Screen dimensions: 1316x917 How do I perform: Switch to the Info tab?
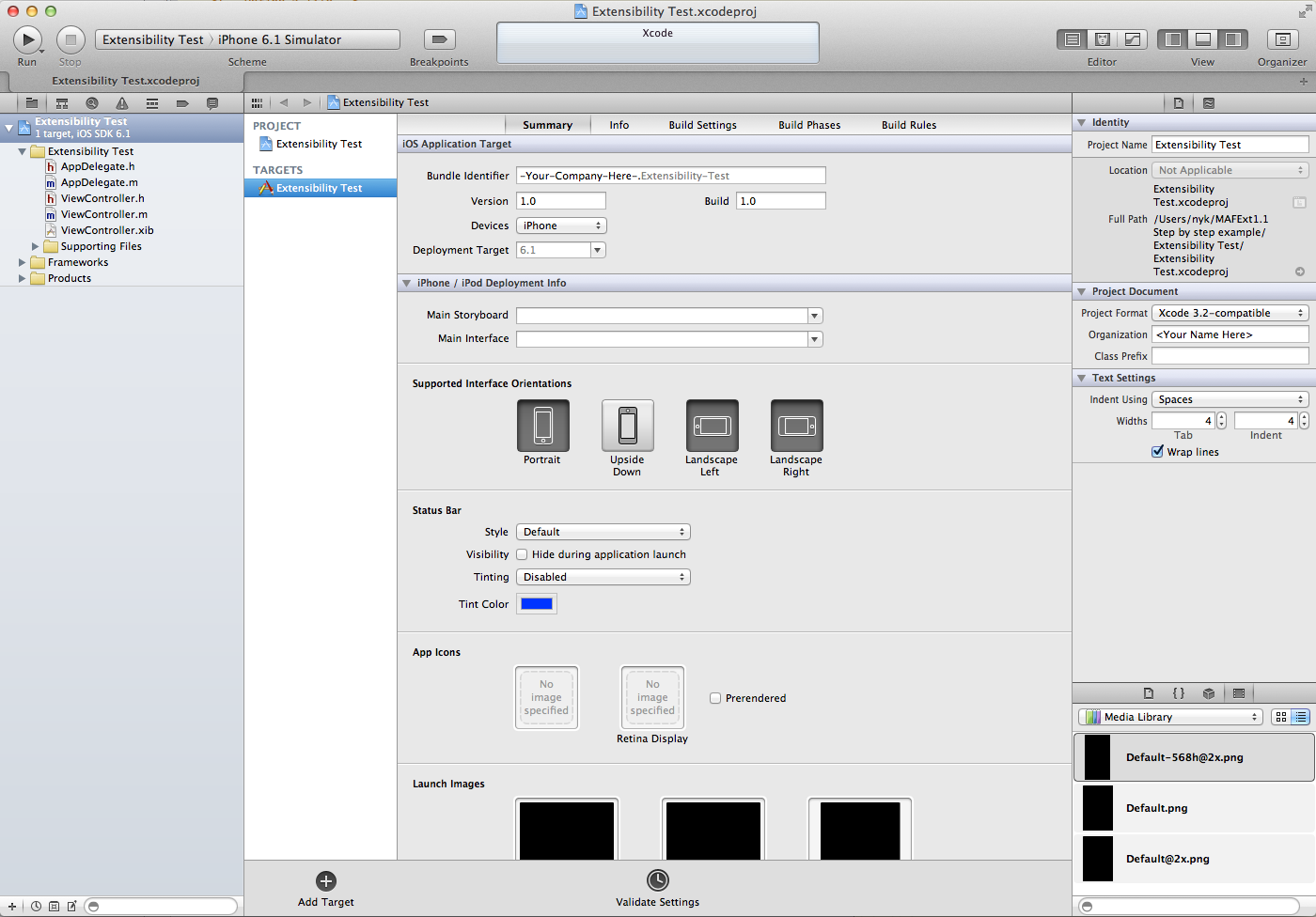tap(619, 125)
